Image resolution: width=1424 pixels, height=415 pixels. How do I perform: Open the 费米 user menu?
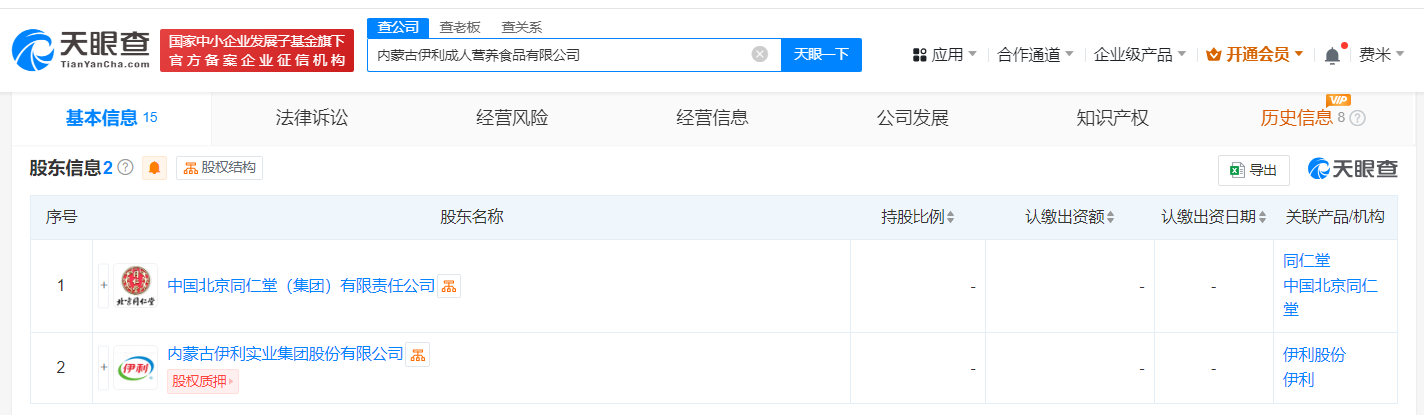1381,55
